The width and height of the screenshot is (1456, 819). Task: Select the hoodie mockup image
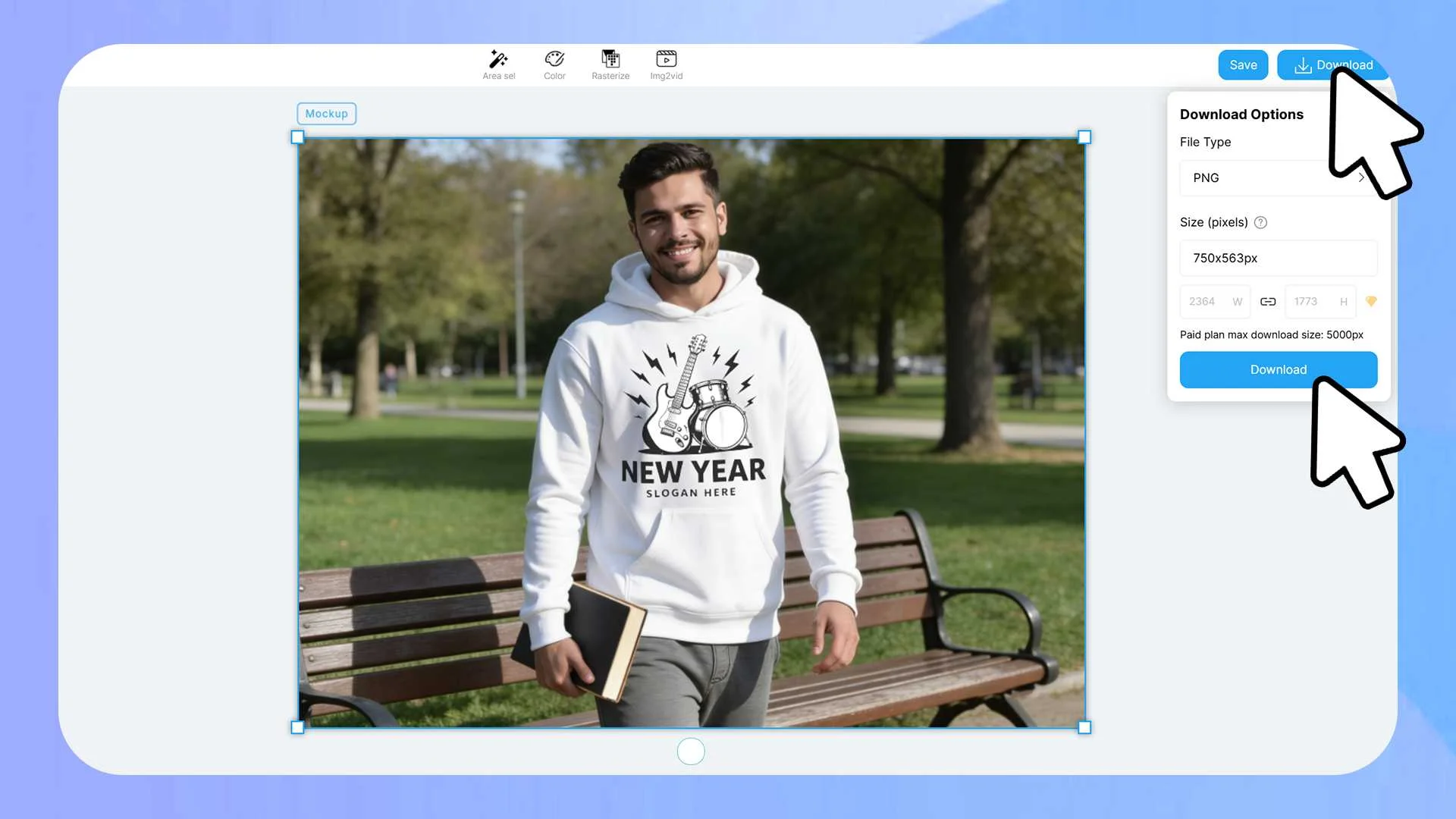691,432
